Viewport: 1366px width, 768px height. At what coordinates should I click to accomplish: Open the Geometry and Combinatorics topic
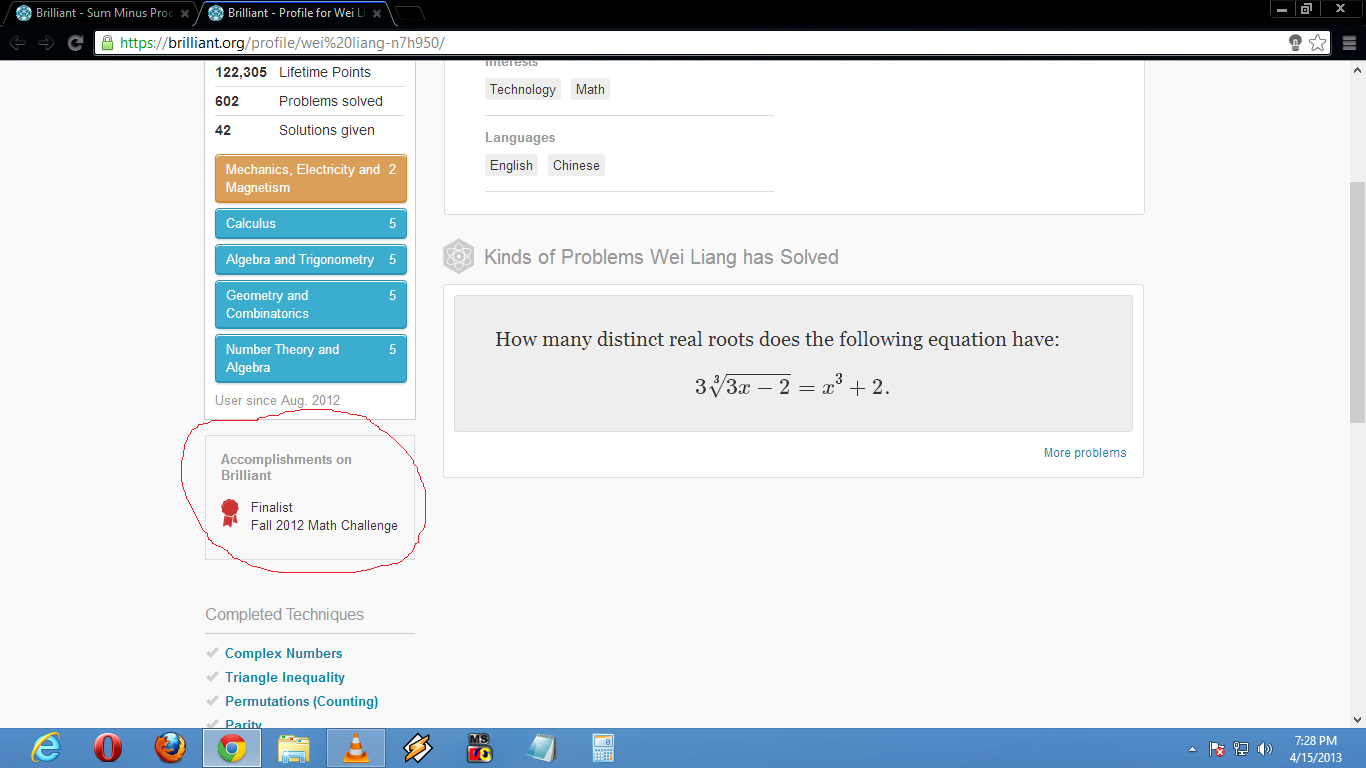[311, 304]
